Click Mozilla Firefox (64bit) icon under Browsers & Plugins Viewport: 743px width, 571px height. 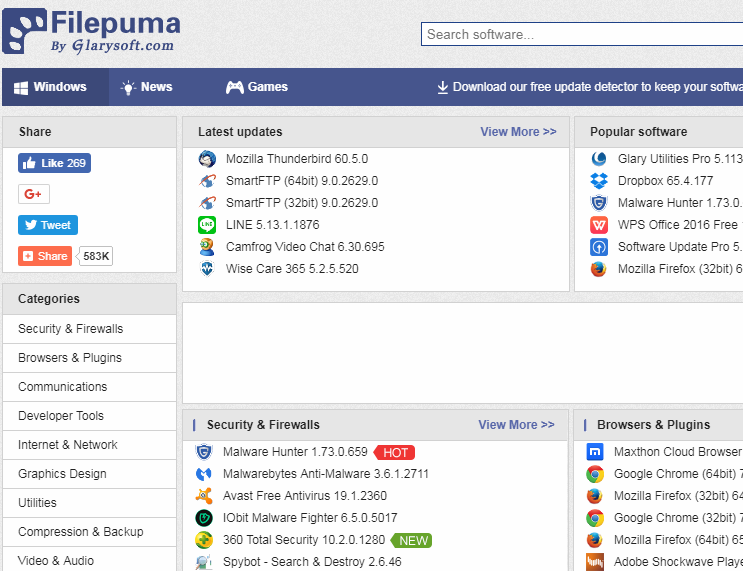click(595, 540)
